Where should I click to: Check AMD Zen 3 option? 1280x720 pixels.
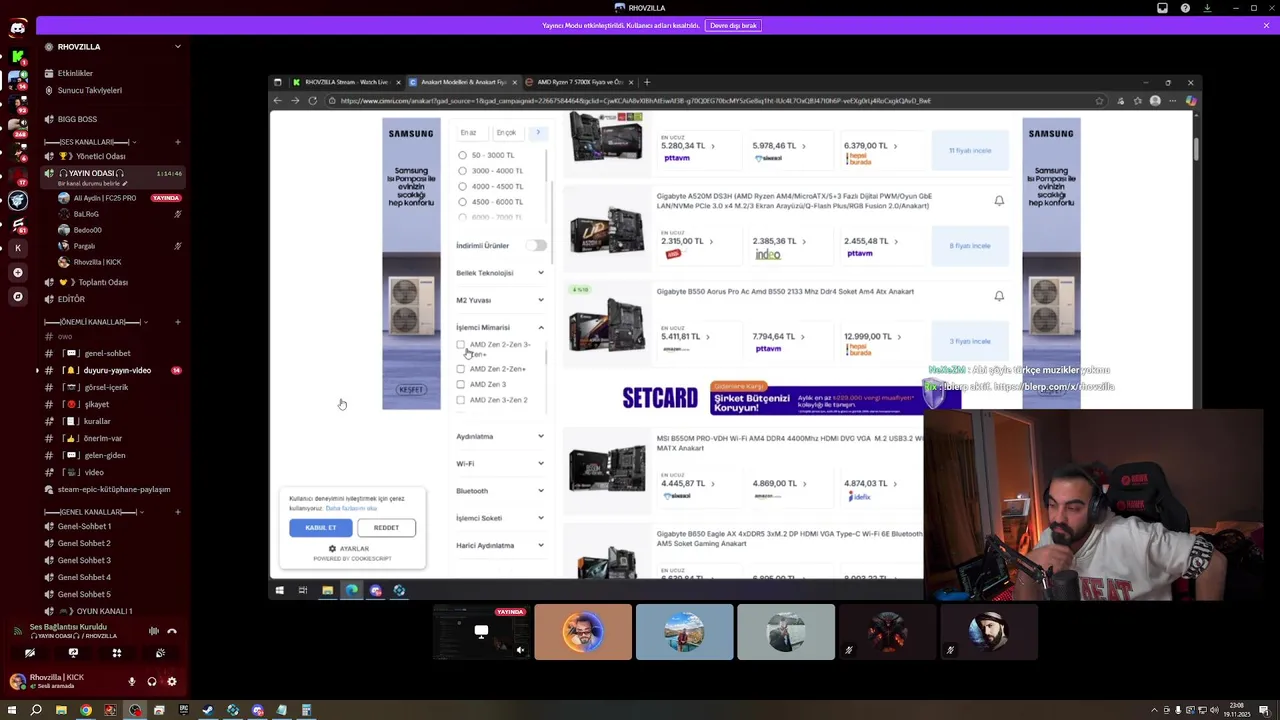point(461,384)
